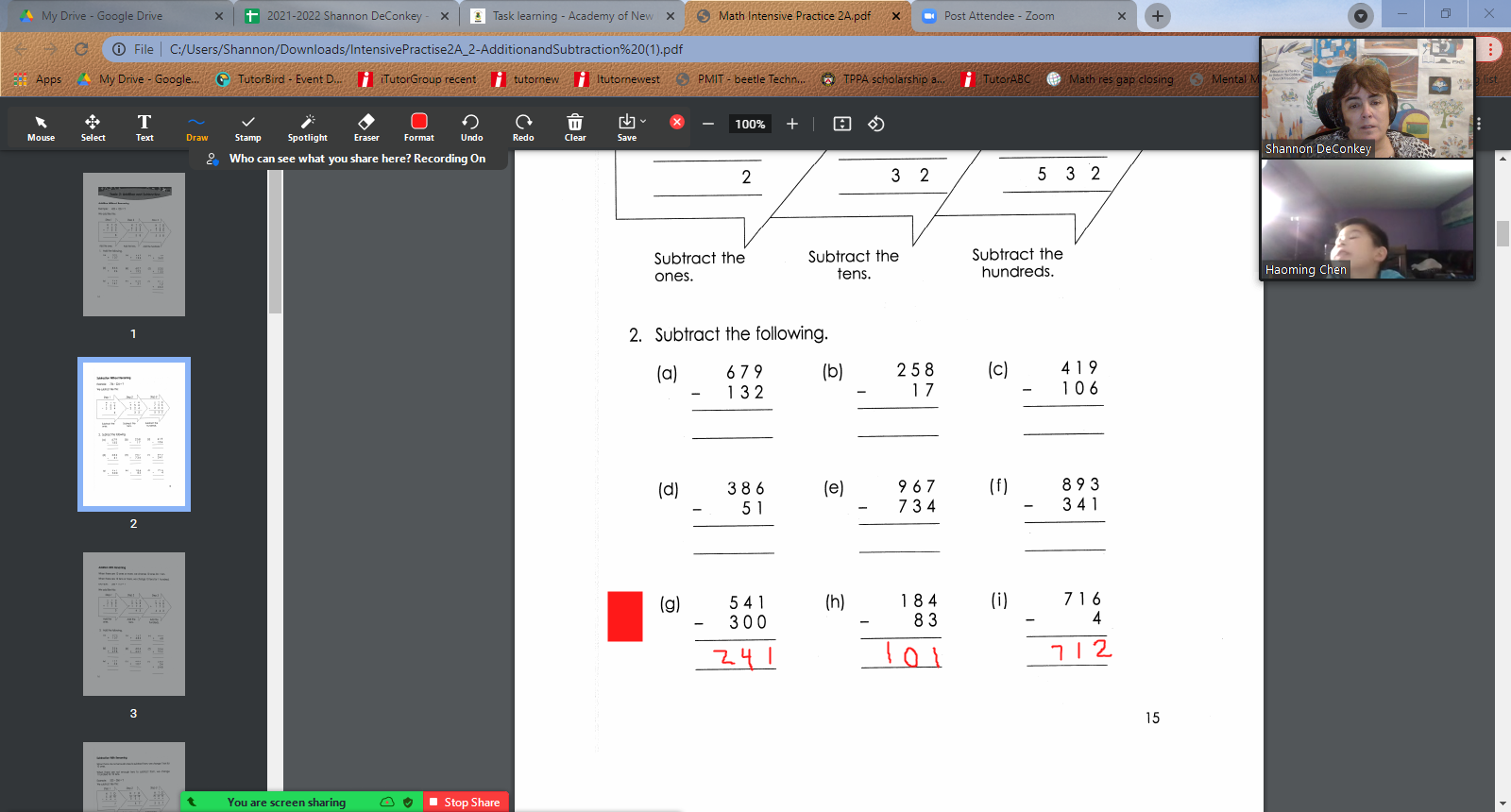Undo the last annotation

[x=471, y=127]
